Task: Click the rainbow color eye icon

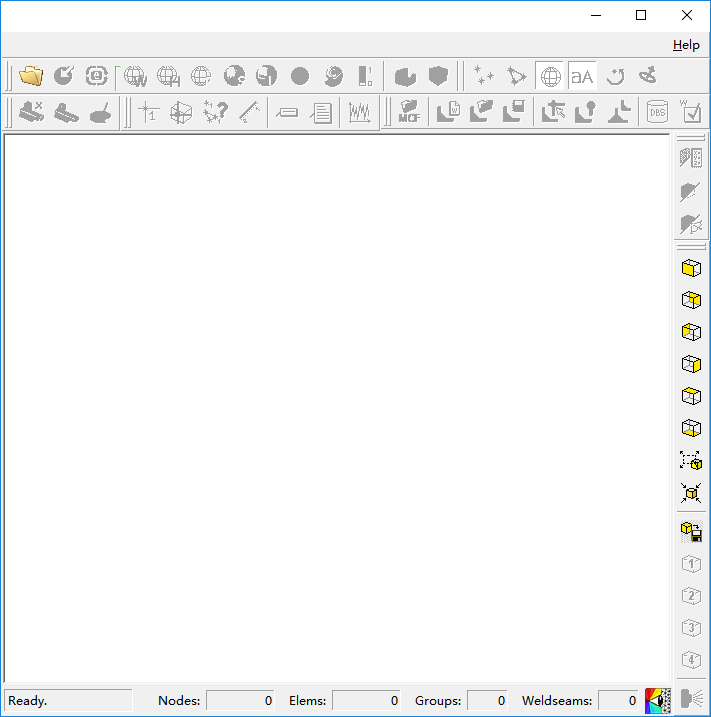Action: pyautogui.click(x=658, y=701)
